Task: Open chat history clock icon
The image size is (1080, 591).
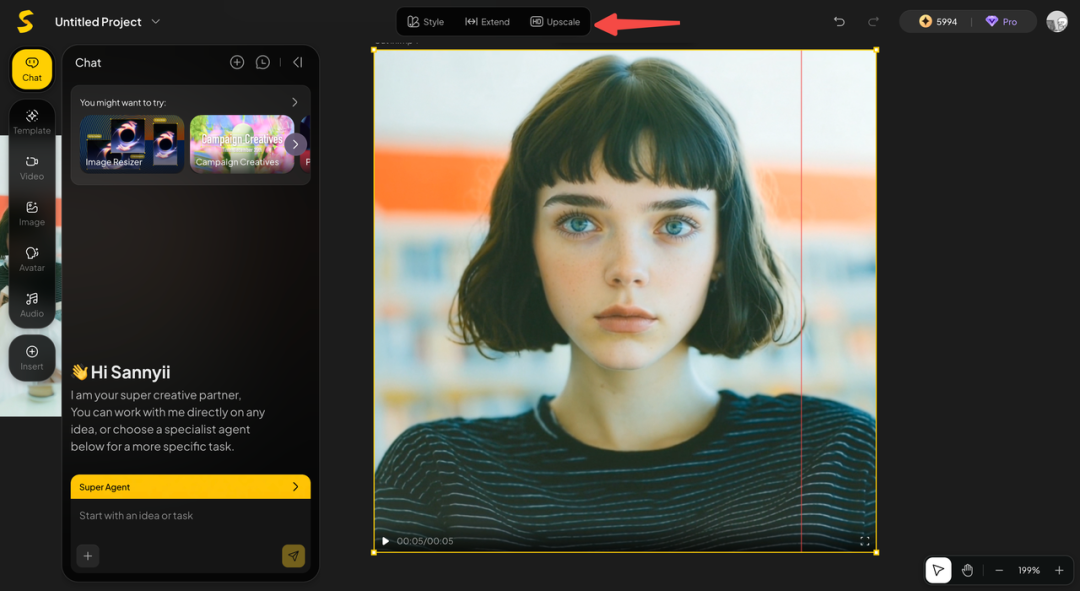Action: point(263,62)
